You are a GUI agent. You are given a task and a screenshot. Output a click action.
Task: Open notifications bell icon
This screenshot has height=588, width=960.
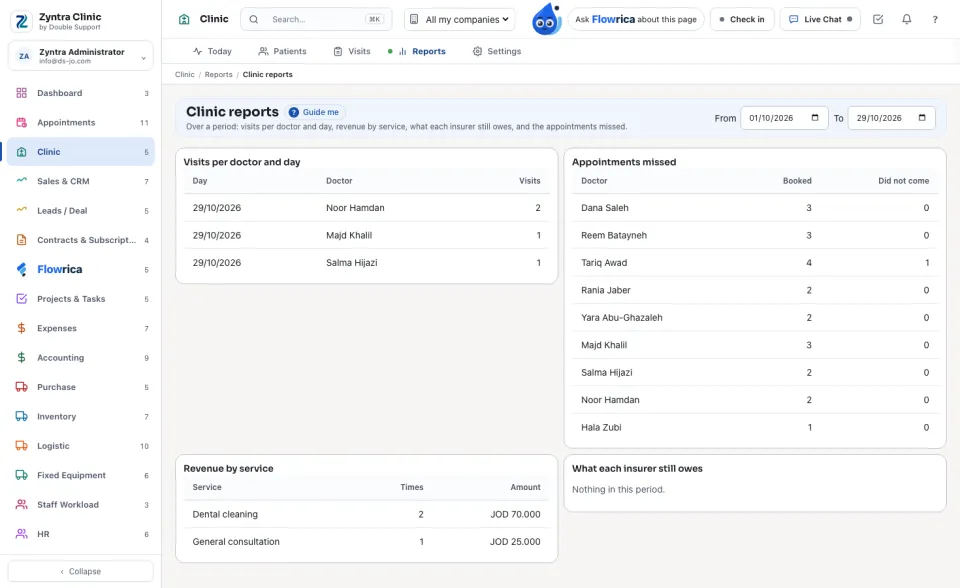pyautogui.click(x=907, y=20)
